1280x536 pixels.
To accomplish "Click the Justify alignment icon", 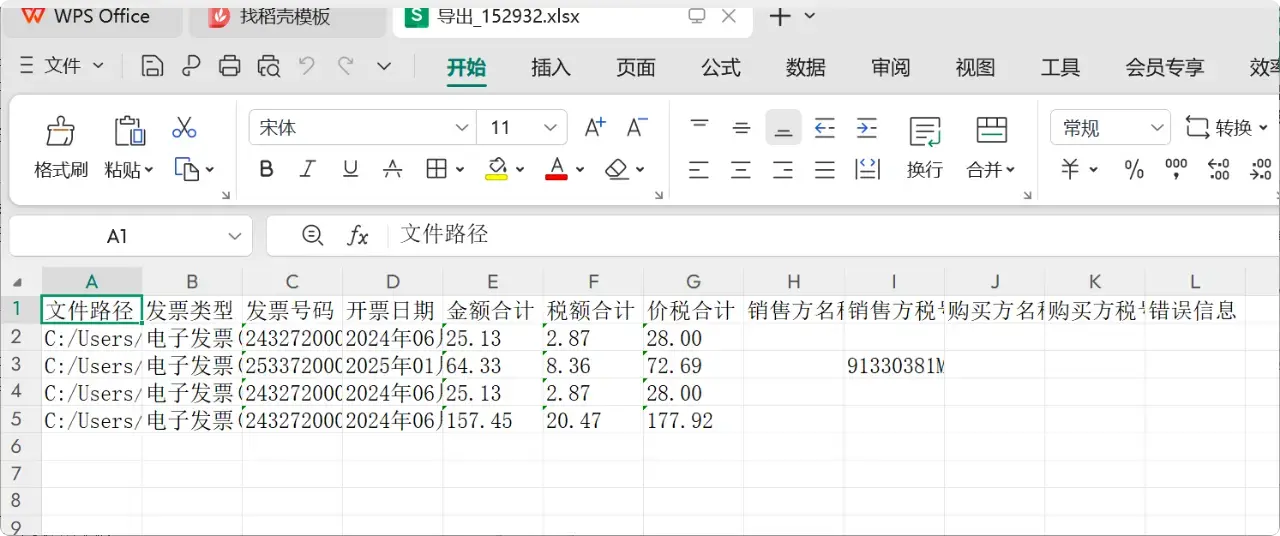I will click(825, 169).
